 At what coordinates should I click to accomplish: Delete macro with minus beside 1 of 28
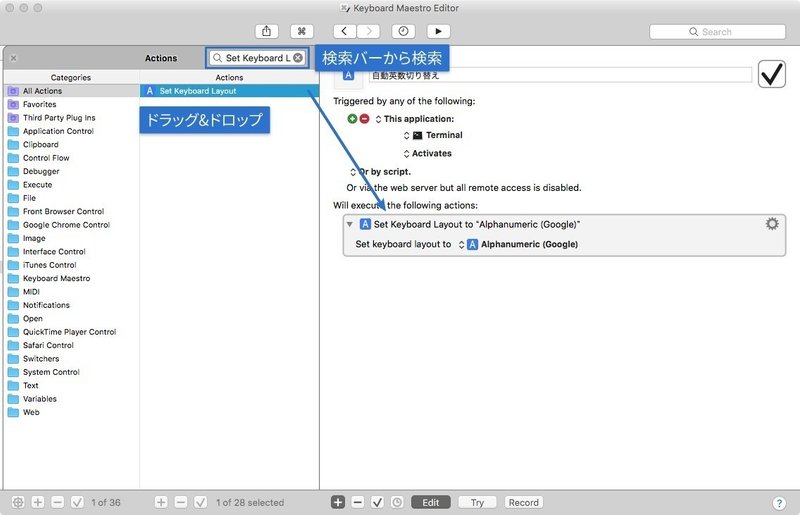tap(181, 502)
